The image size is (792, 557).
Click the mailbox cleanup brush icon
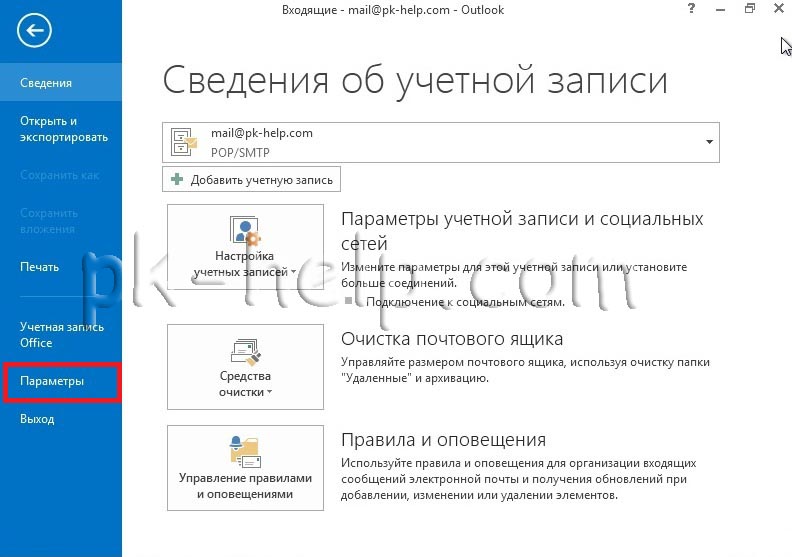point(245,352)
